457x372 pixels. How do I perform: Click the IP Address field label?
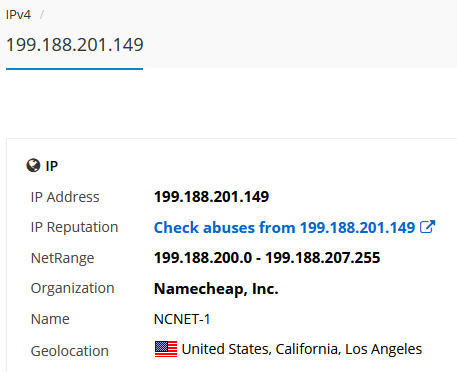(65, 197)
